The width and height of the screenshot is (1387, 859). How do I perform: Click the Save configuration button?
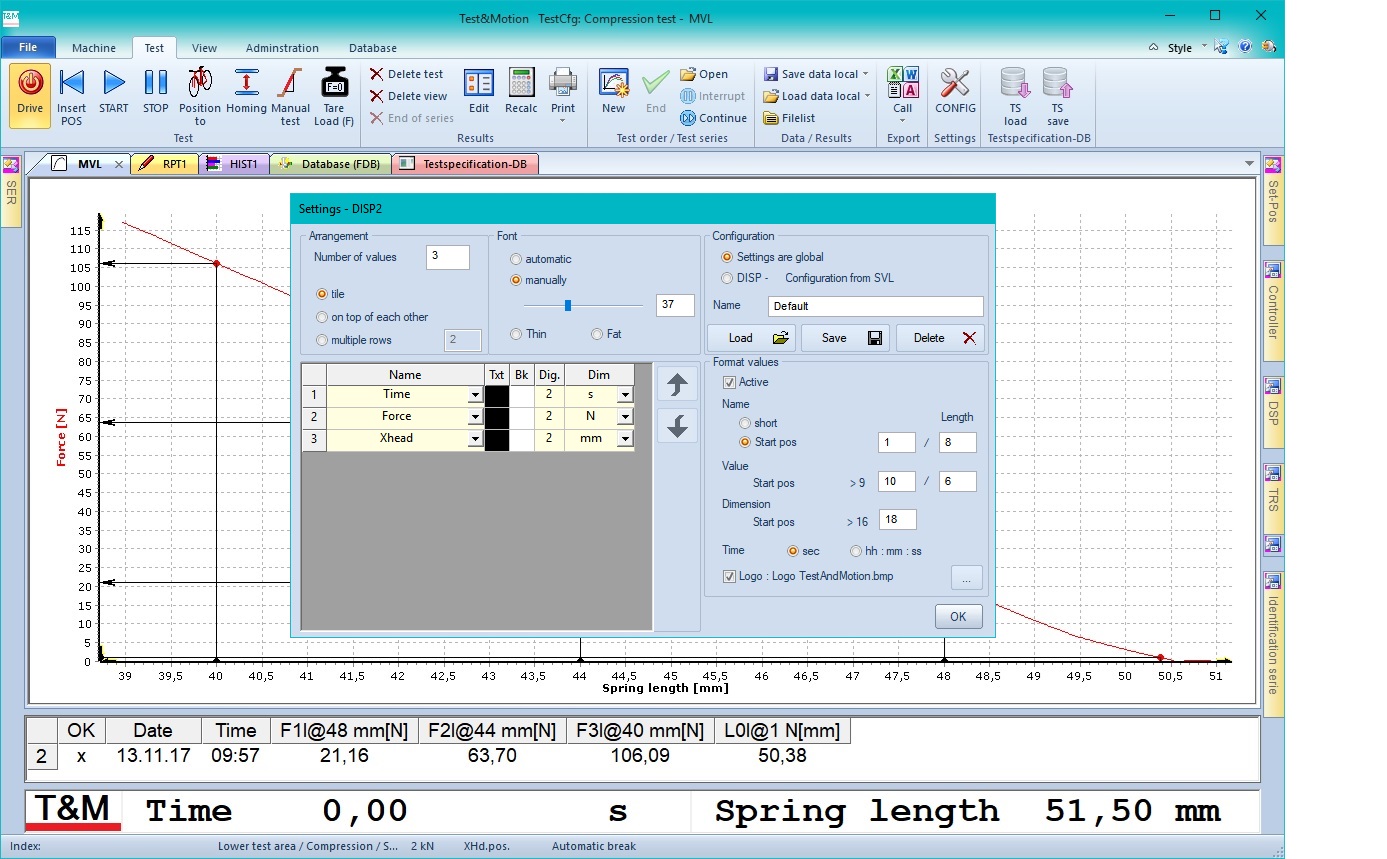(845, 338)
